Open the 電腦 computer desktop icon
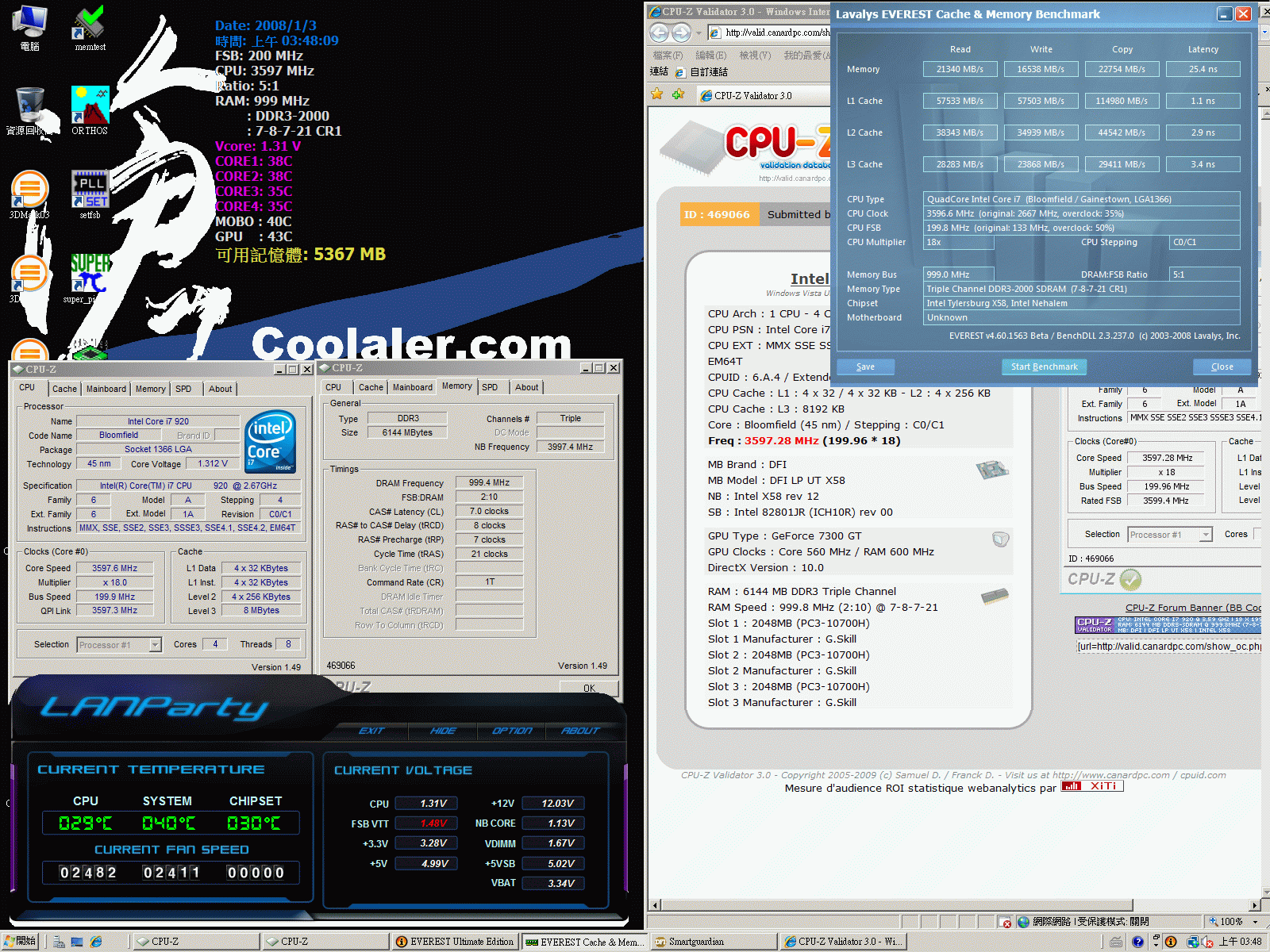1270x952 pixels. 29,29
